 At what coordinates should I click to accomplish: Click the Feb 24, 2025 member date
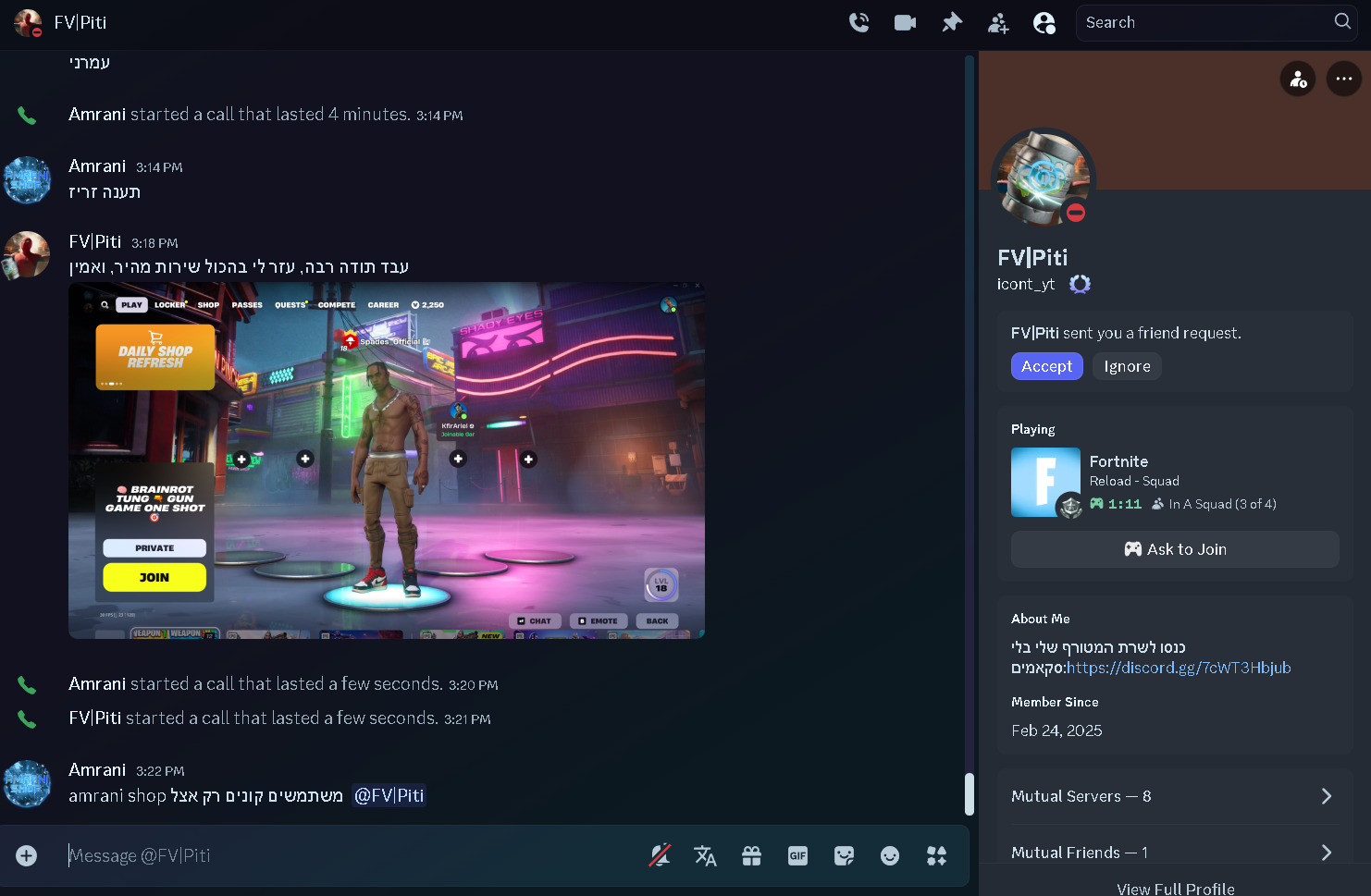tap(1056, 730)
